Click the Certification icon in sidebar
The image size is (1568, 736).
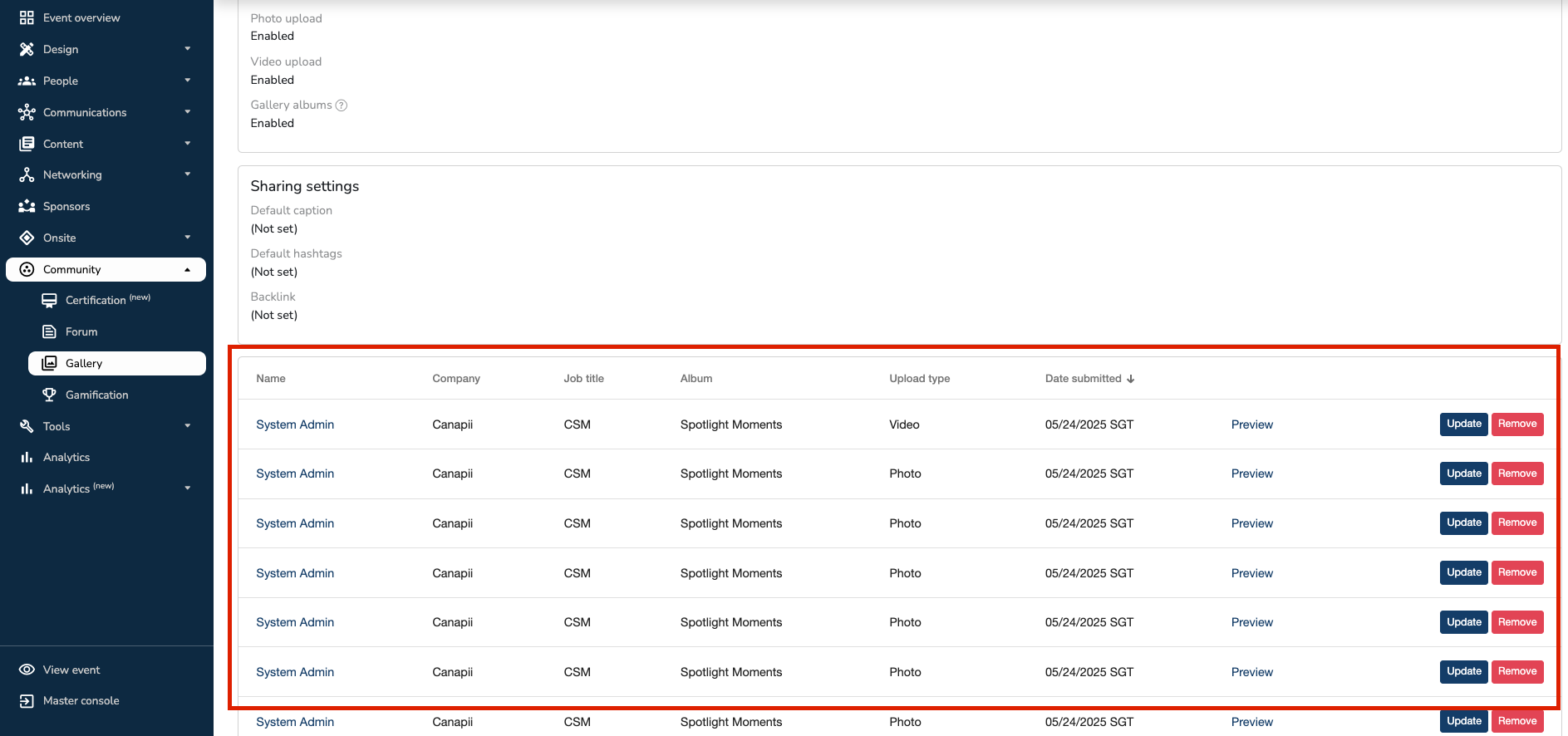click(x=50, y=300)
